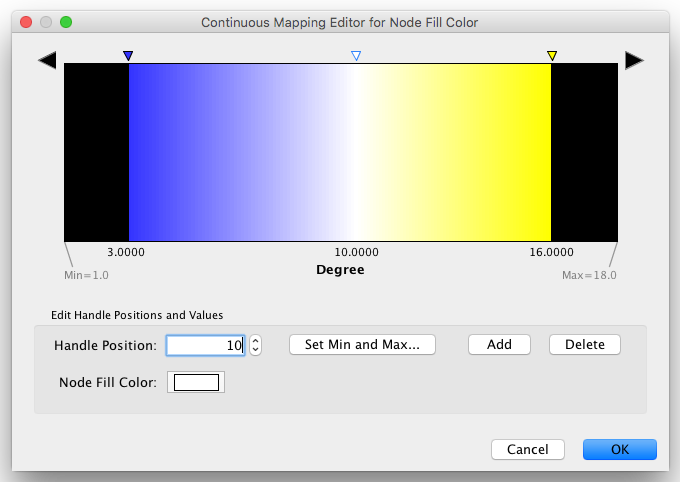The height and width of the screenshot is (482, 680).
Task: Click the right black arrow for above-maximum color
Action: pyautogui.click(x=634, y=61)
